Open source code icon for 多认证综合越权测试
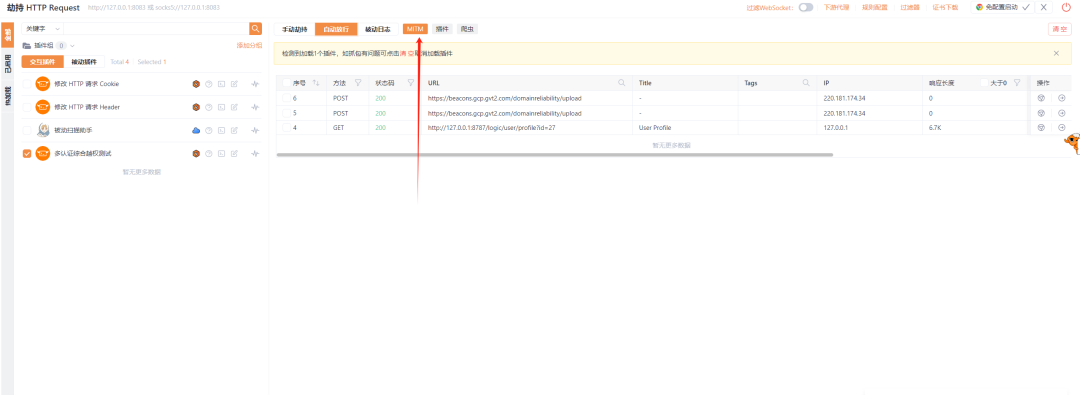The image size is (1080, 395). click(x=221, y=153)
